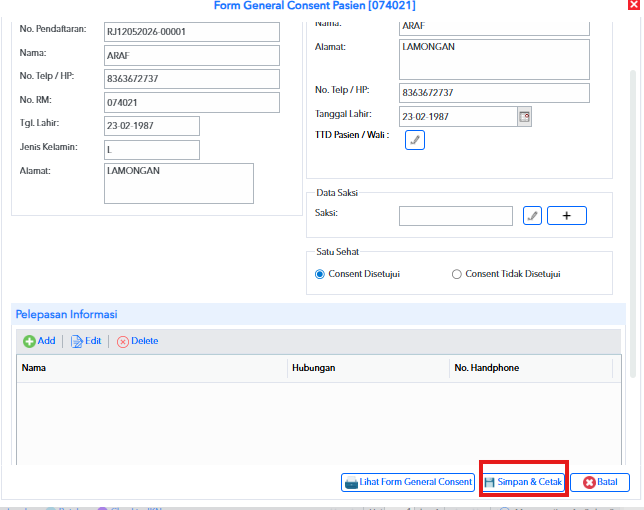Open the Saksi signature pen button
644x510 pixels.
click(532, 216)
